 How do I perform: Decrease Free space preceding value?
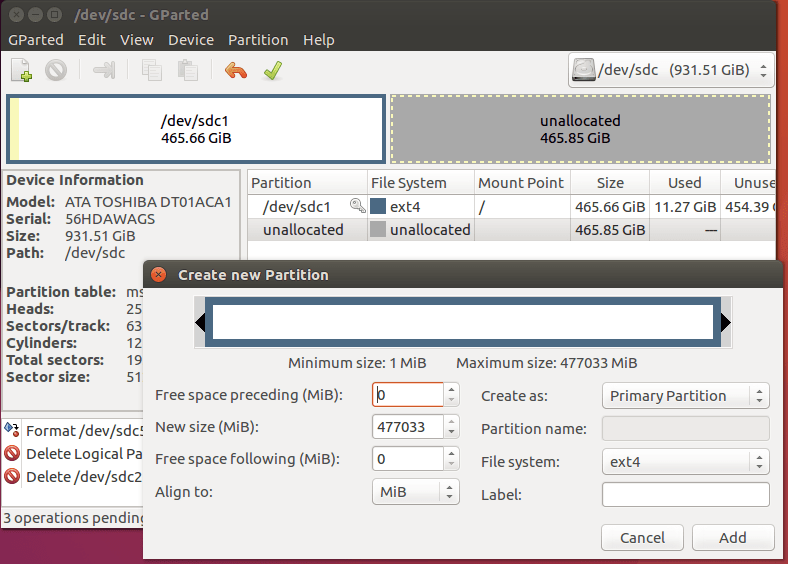[x=451, y=401]
